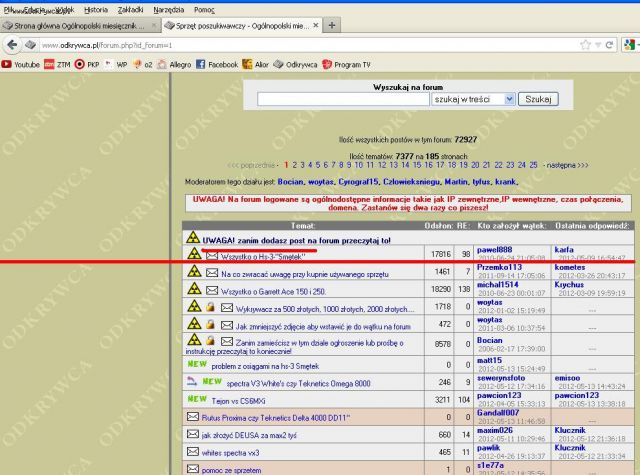Viewport: 640px width, 475px height.
Task: Click the reload page icon in address bar
Action: click(609, 45)
